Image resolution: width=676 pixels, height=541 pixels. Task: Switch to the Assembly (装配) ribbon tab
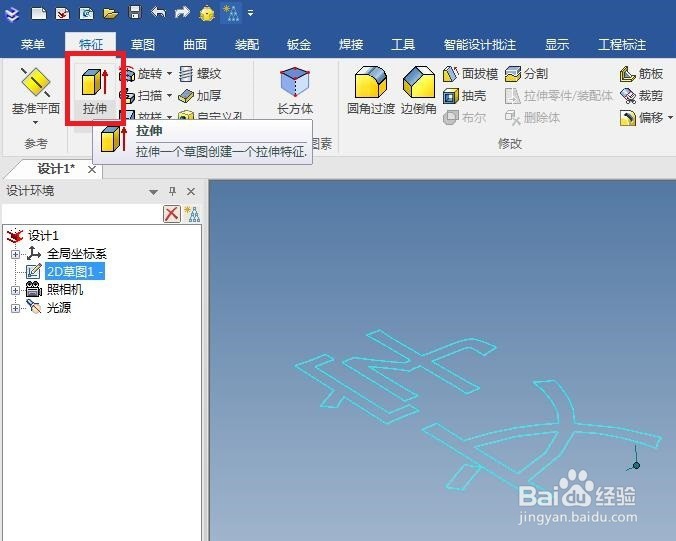247,44
